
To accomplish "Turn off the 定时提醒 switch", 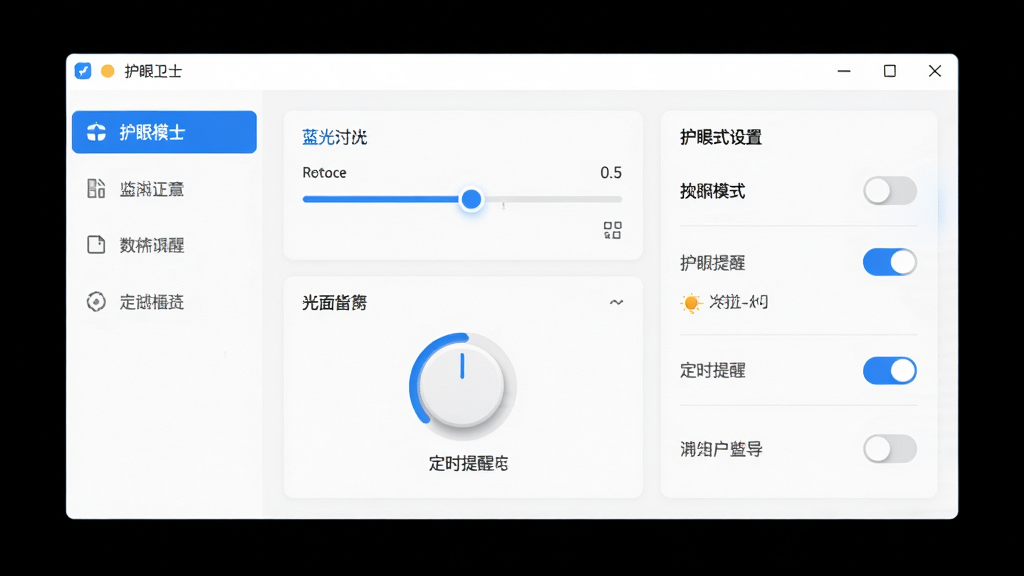I will pyautogui.click(x=889, y=370).
